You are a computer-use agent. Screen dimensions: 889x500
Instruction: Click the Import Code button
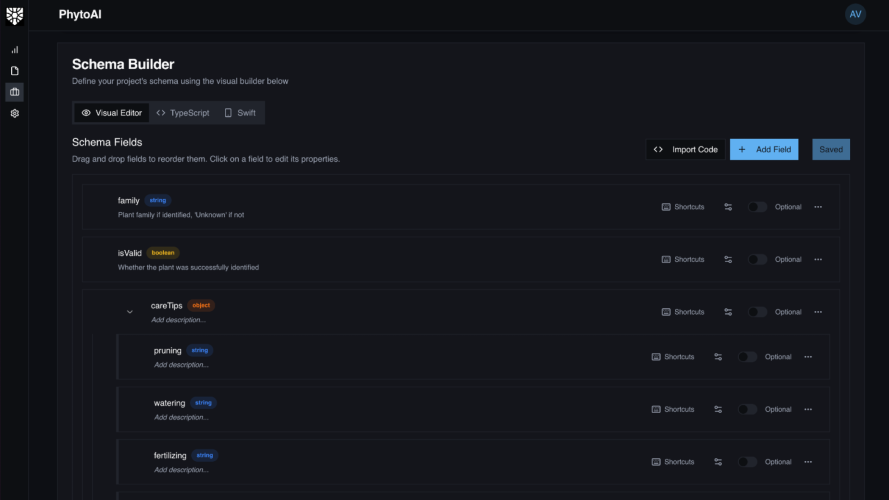click(x=685, y=149)
